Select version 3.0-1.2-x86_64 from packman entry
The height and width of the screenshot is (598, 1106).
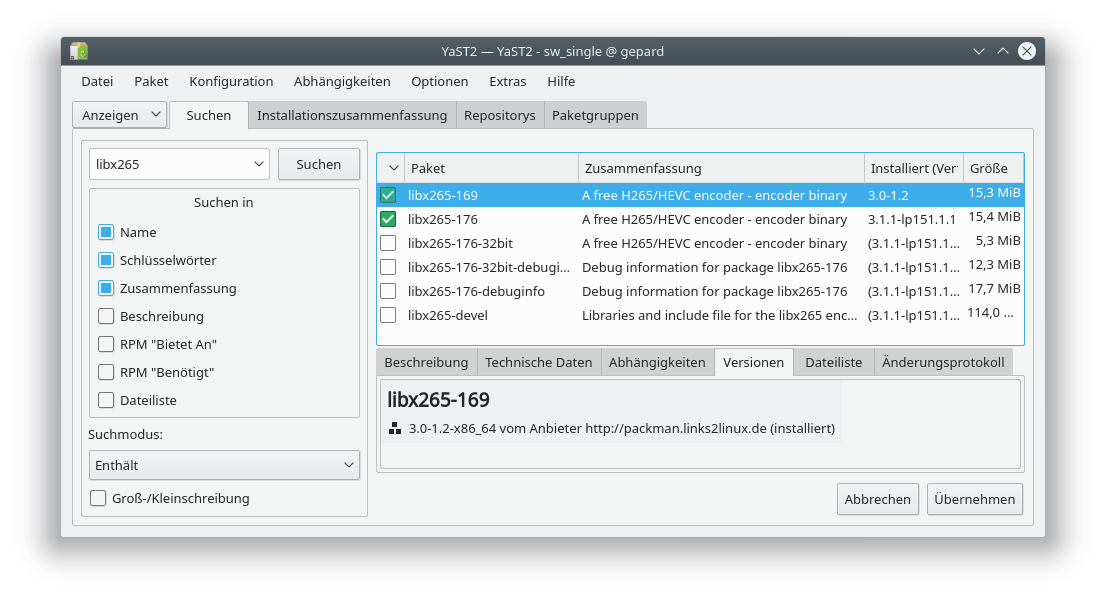(x=621, y=428)
